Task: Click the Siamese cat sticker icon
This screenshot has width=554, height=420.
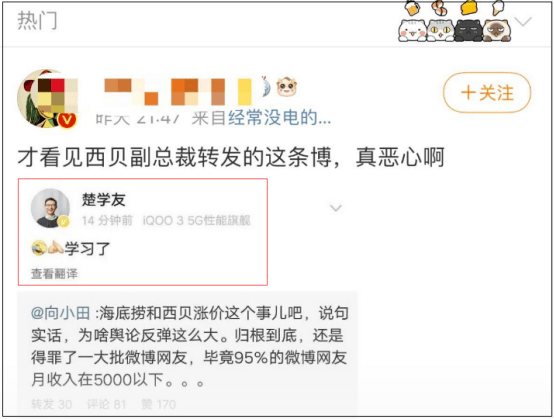Action: point(496,24)
